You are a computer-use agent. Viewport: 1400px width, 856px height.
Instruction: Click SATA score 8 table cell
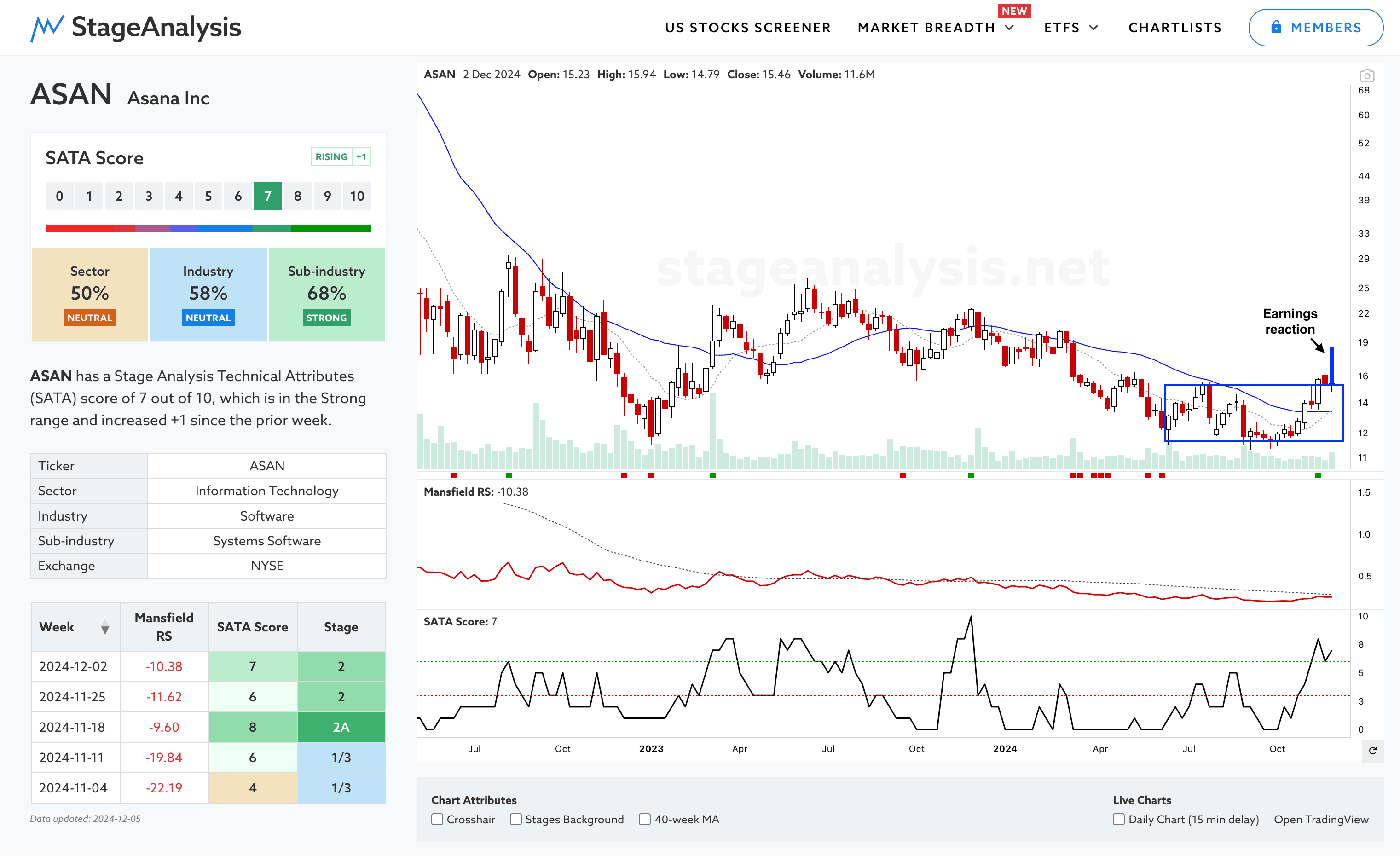pyautogui.click(x=252, y=727)
